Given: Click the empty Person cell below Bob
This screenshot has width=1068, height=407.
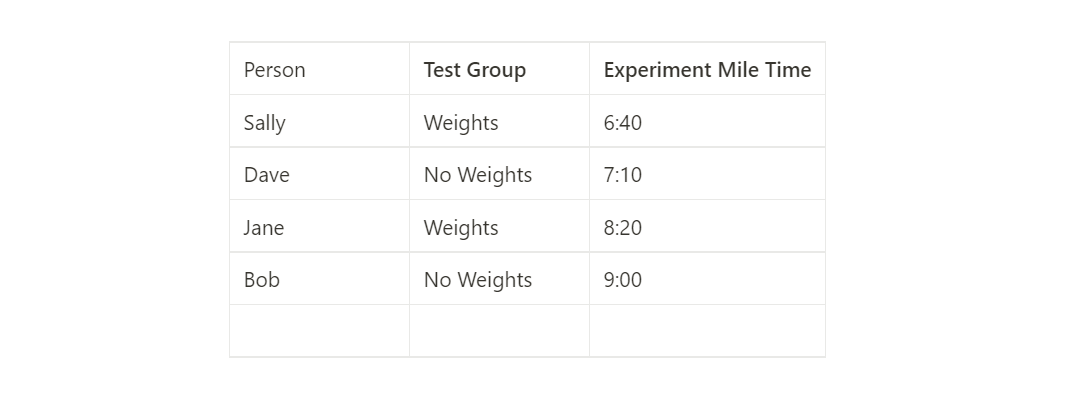Looking at the screenshot, I should 319,331.
